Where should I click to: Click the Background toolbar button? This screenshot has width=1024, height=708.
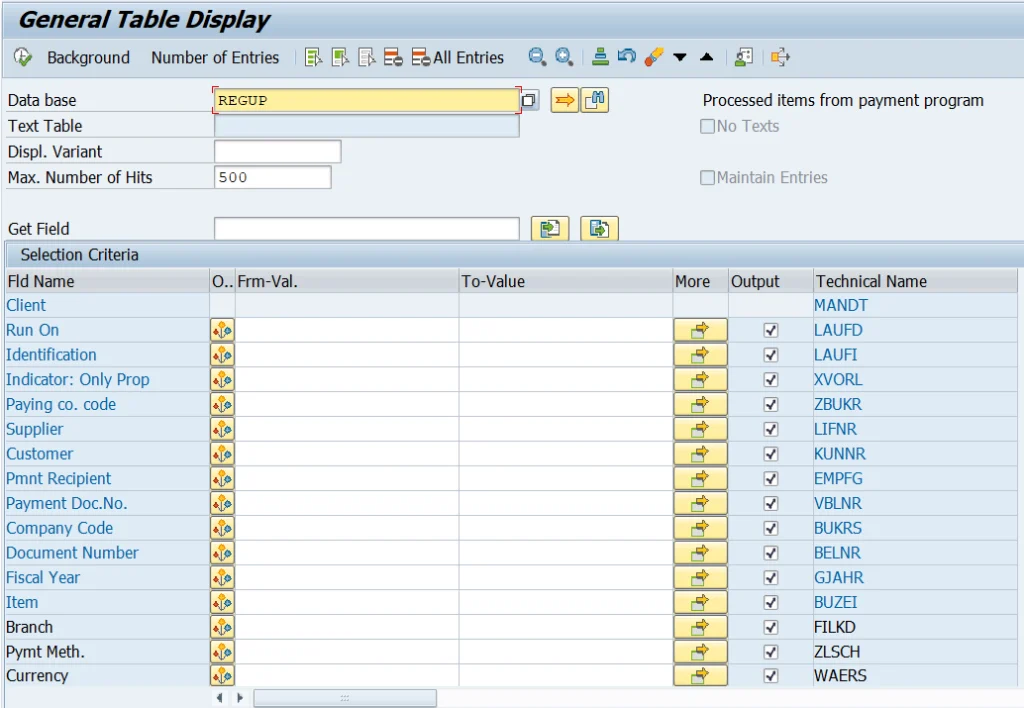point(88,57)
